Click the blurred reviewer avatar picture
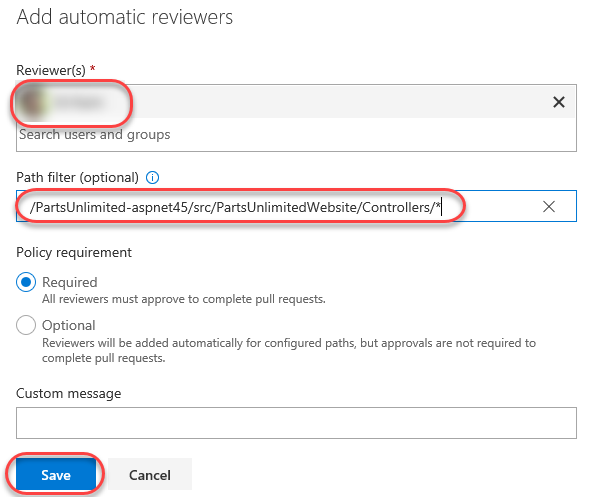The width and height of the screenshot is (596, 497). click(x=32, y=102)
